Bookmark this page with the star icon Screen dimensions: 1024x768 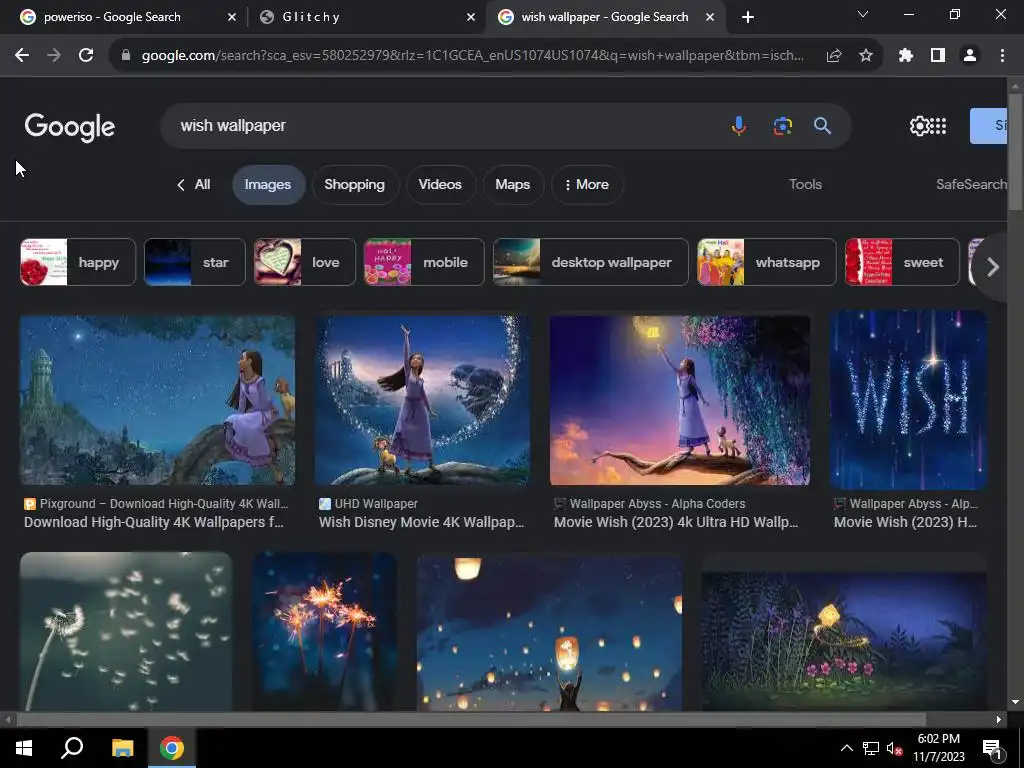pos(865,56)
